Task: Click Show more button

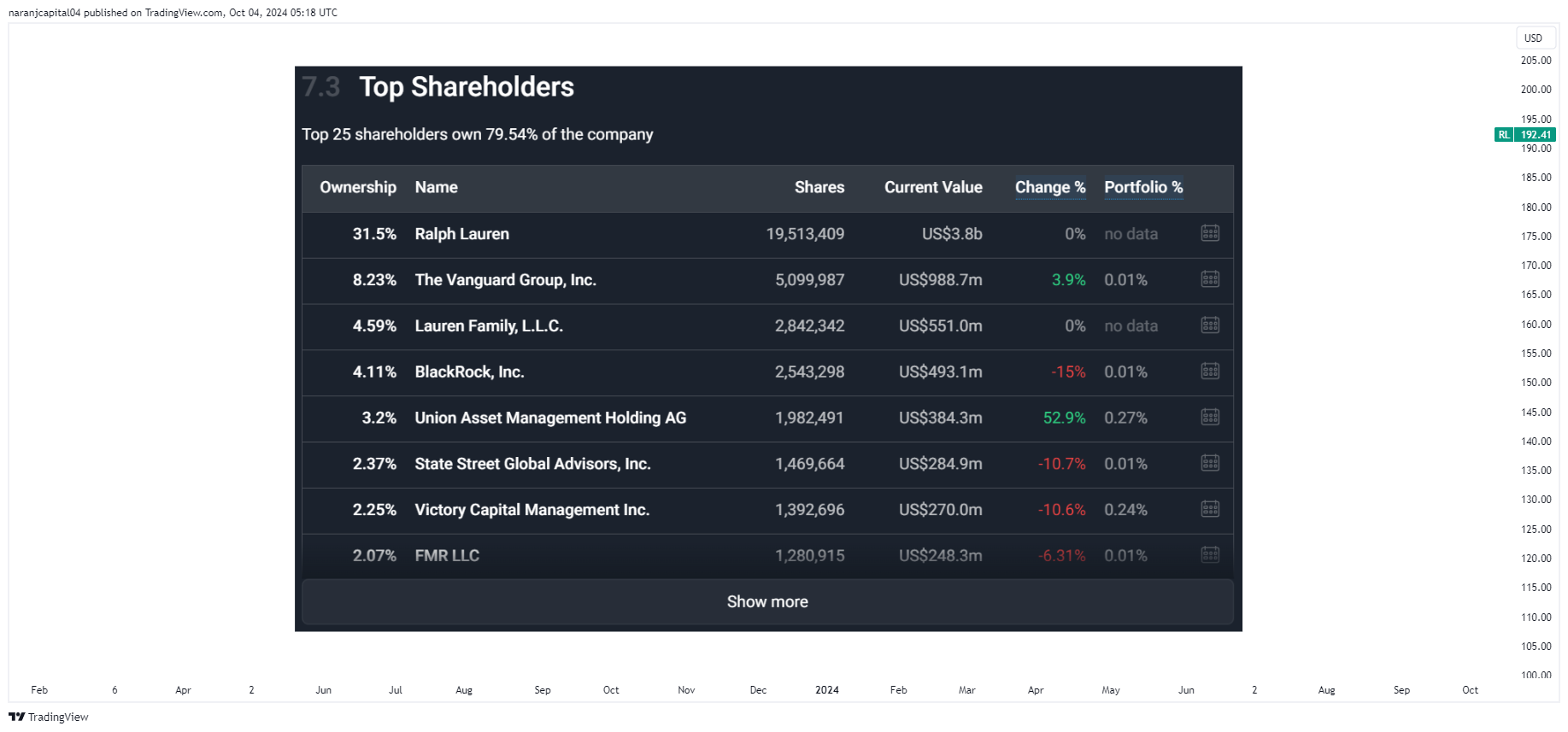Action: 767,602
